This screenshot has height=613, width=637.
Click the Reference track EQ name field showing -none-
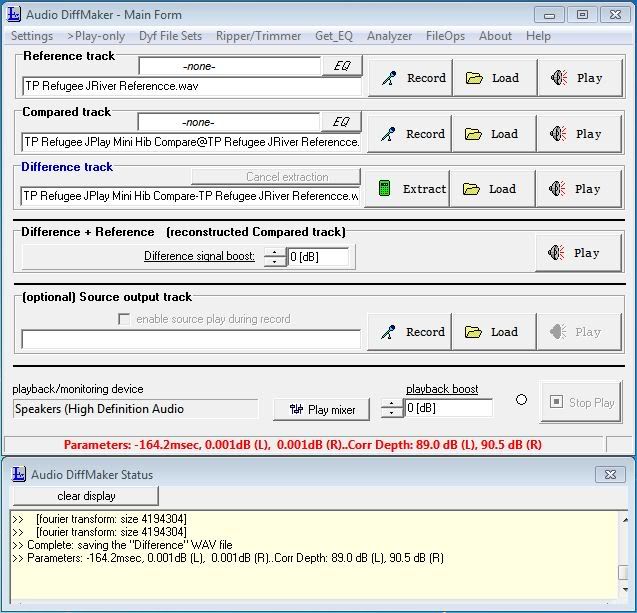click(x=230, y=66)
